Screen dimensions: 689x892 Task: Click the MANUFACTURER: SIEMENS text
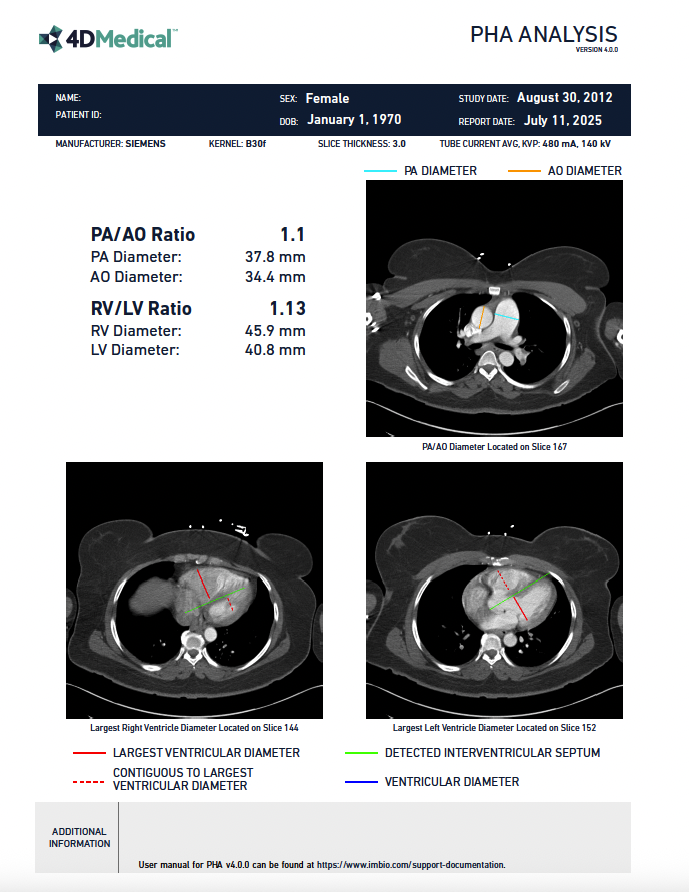click(111, 144)
